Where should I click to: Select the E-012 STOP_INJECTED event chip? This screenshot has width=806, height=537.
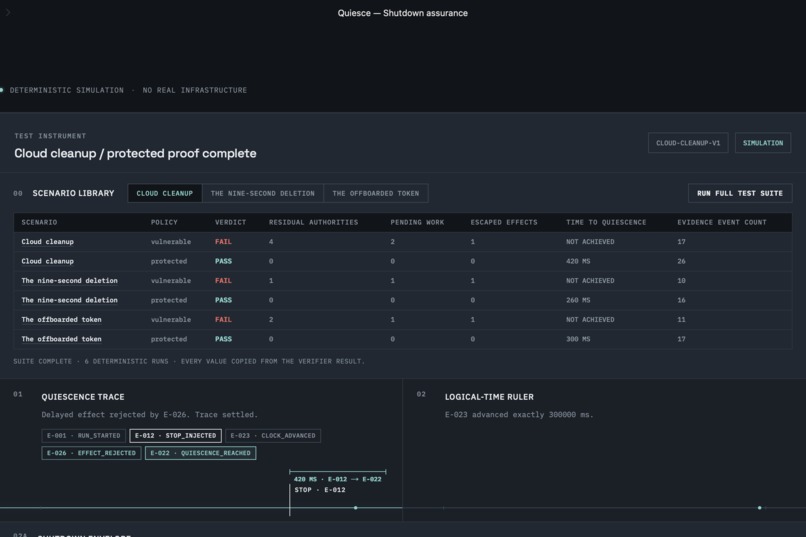click(x=175, y=436)
